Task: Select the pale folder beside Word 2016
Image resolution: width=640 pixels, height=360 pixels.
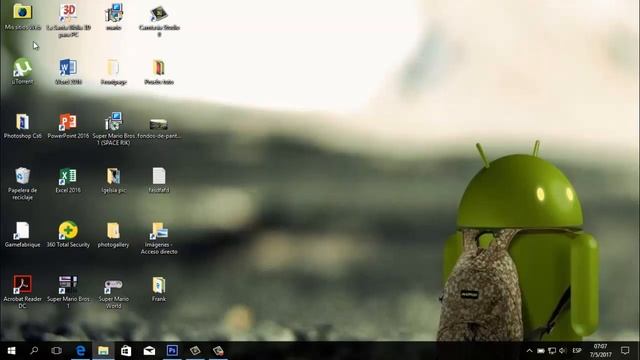Action: pyautogui.click(x=113, y=71)
